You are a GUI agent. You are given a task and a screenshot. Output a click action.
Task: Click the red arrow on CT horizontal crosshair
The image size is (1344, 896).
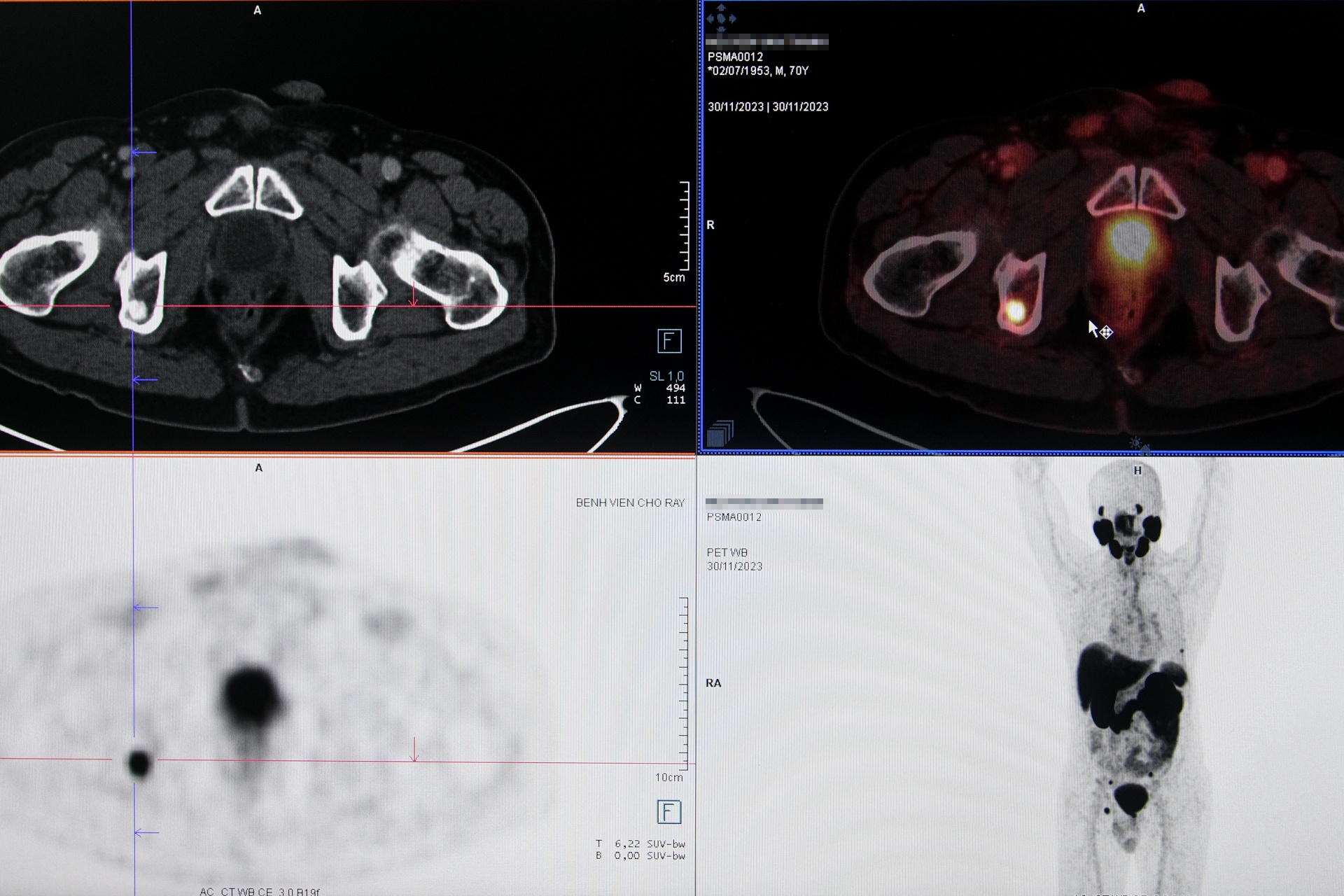(x=413, y=295)
